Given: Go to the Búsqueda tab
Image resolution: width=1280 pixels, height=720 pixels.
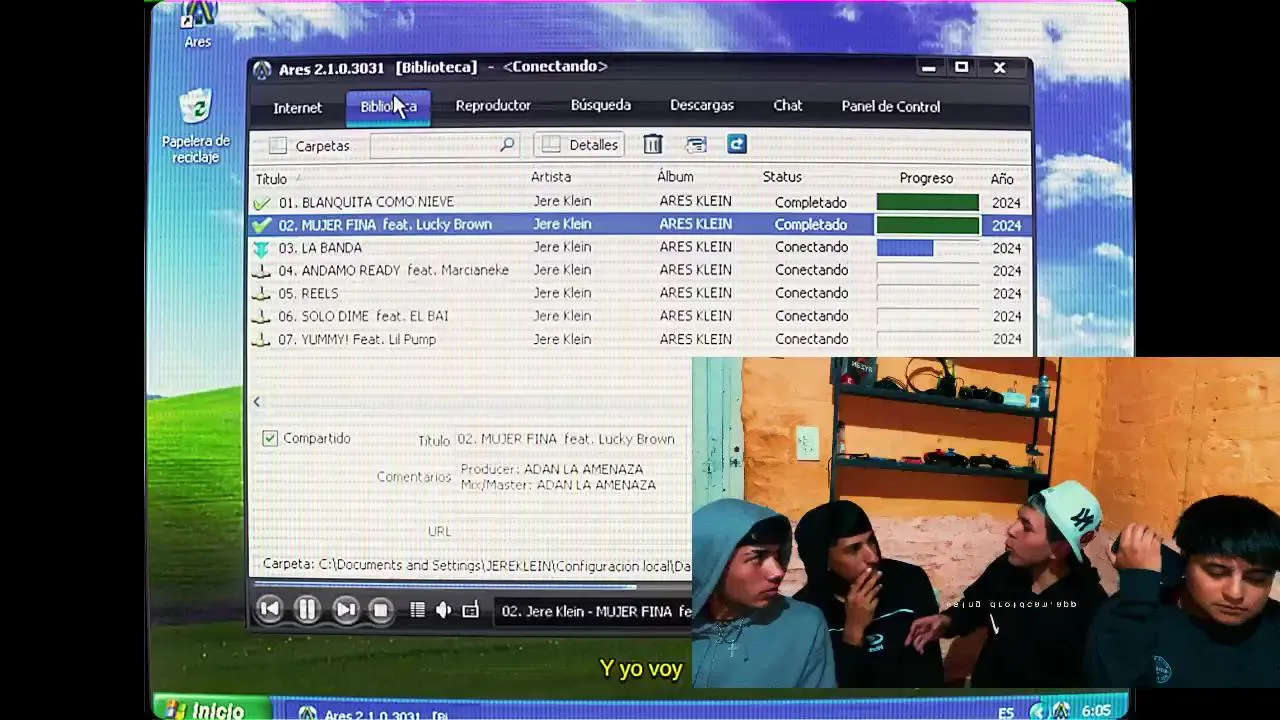Looking at the screenshot, I should (x=600, y=105).
